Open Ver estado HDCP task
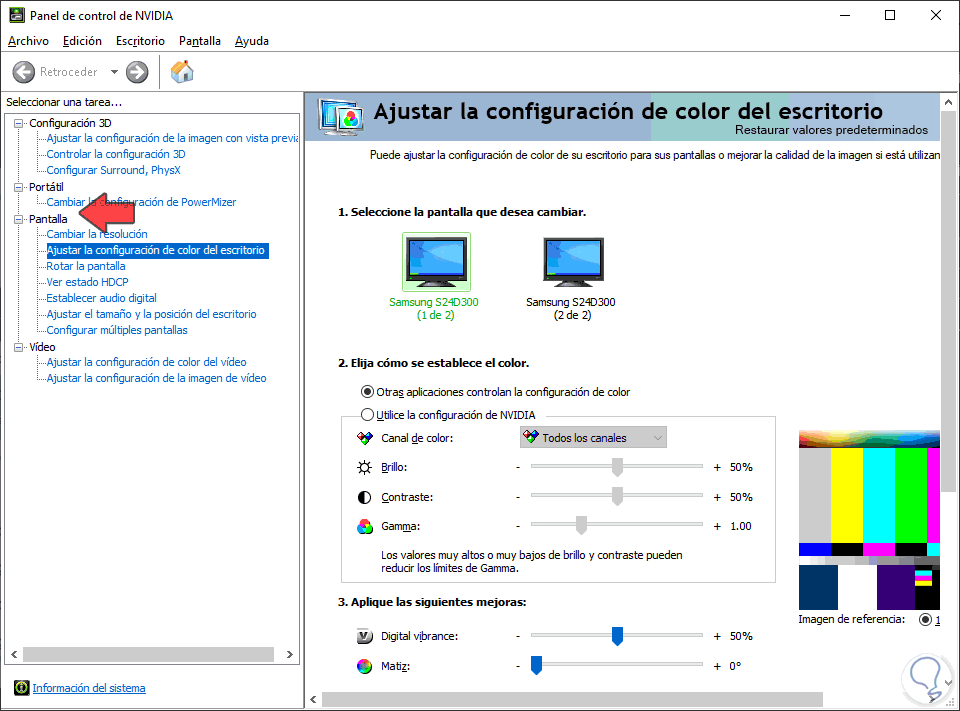 click(88, 282)
